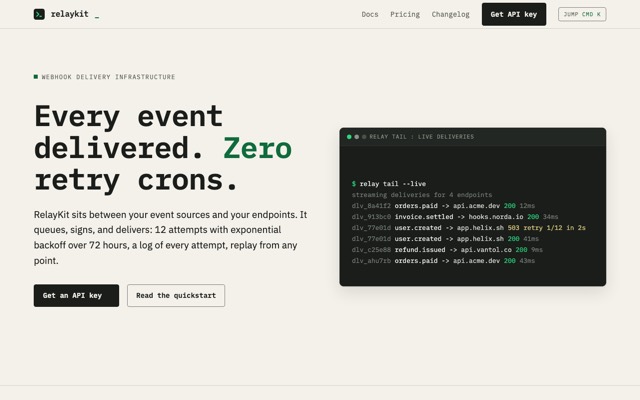Click the Relay Tail : Live Deliveries title
The width and height of the screenshot is (640, 400).
[x=422, y=137]
